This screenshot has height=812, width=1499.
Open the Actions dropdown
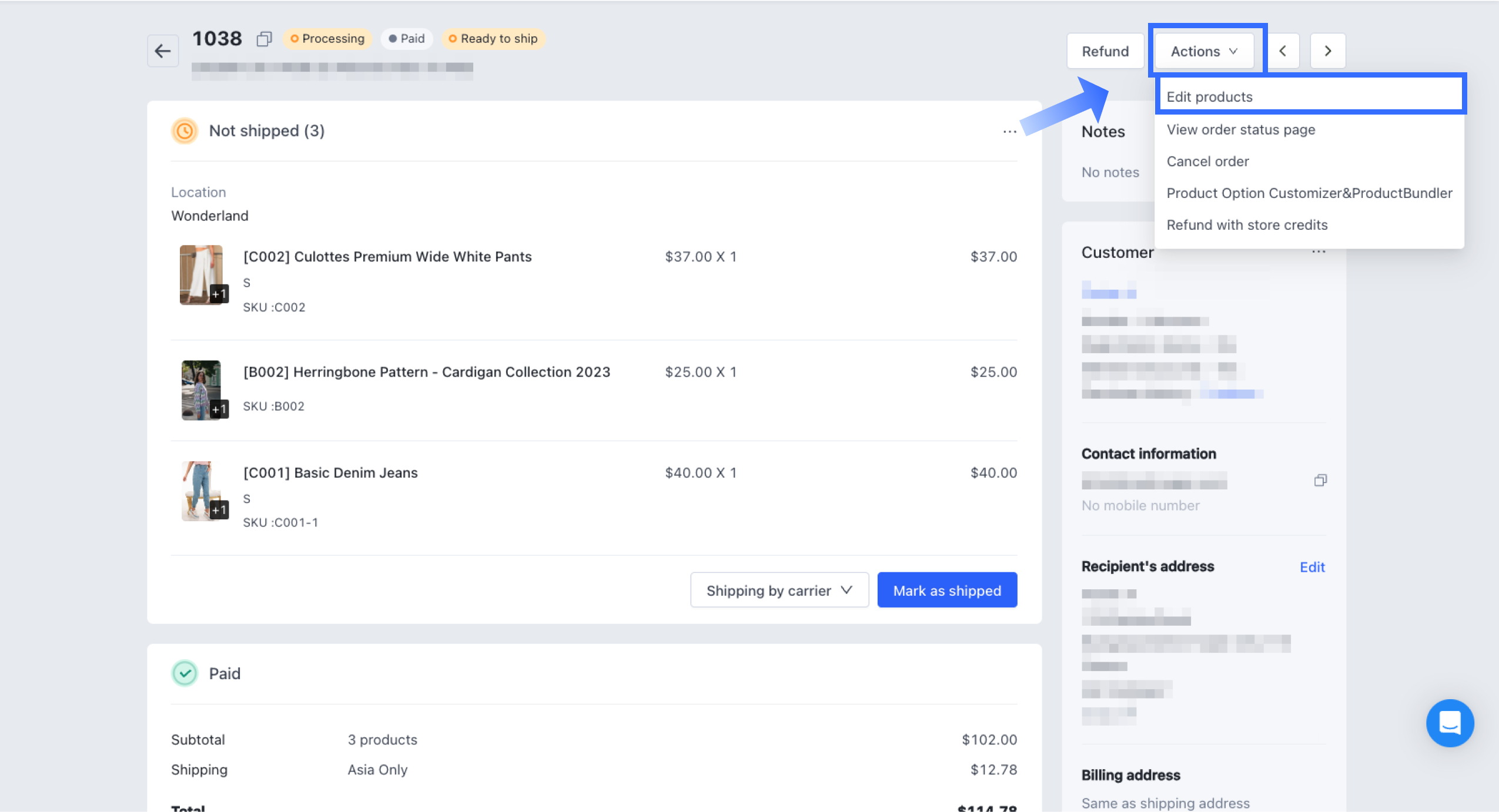(x=1203, y=51)
